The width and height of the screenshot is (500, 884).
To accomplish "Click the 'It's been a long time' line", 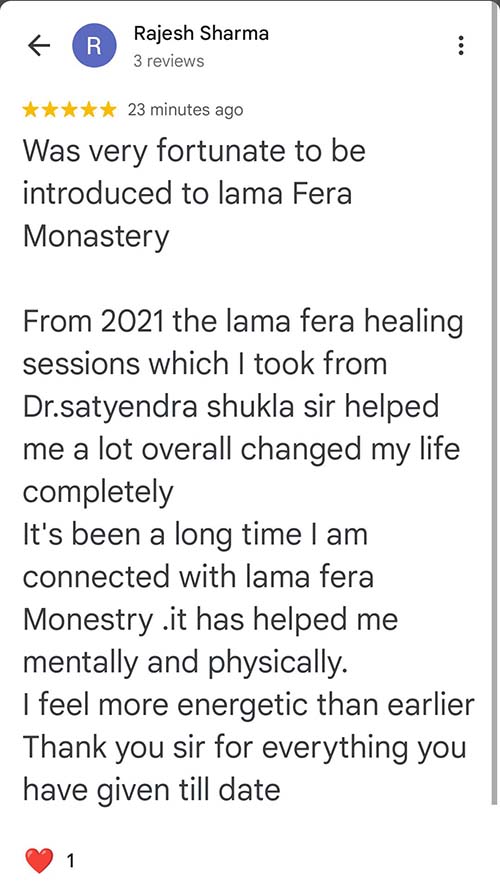I will [x=195, y=536].
